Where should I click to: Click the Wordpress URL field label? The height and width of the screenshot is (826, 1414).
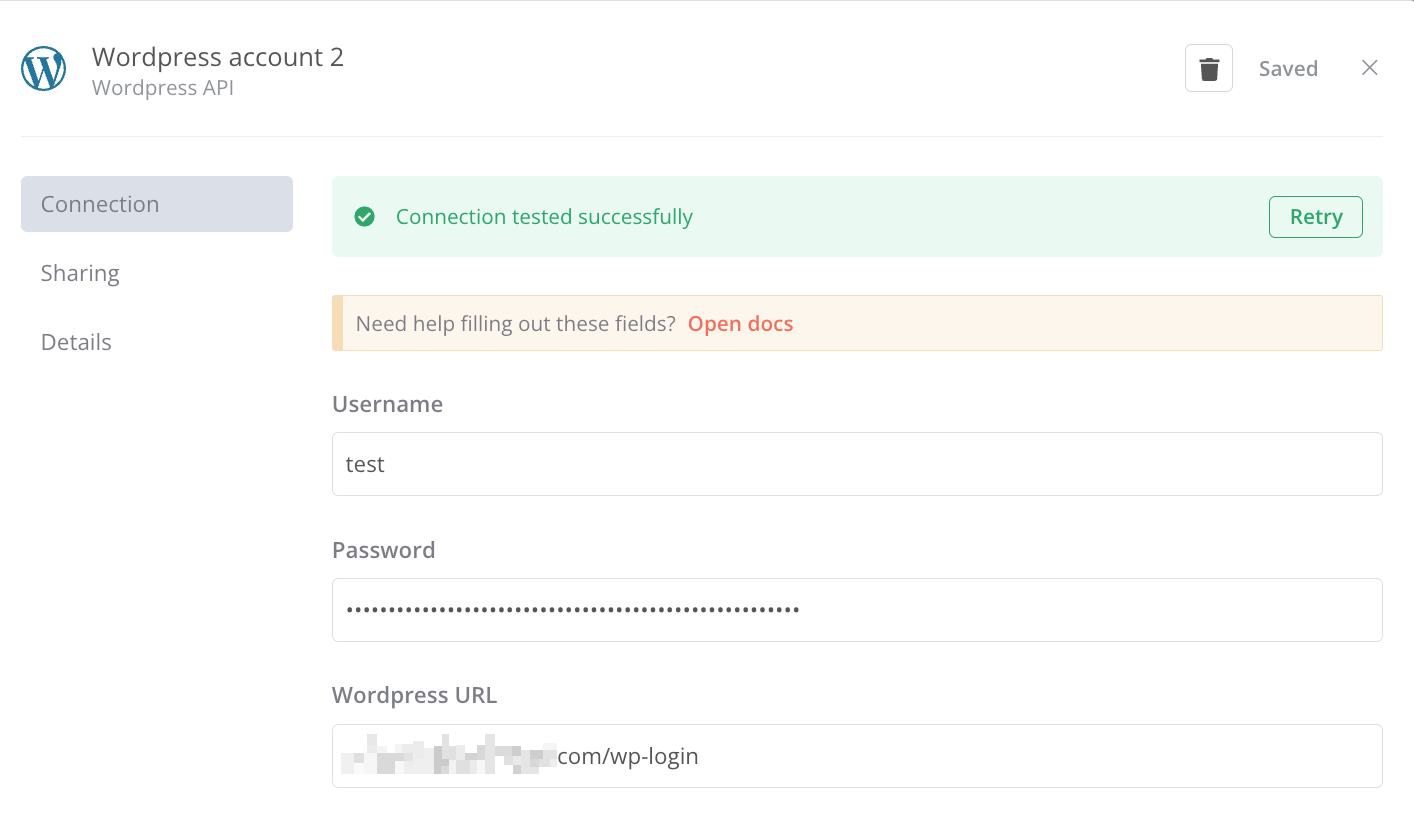coord(414,695)
